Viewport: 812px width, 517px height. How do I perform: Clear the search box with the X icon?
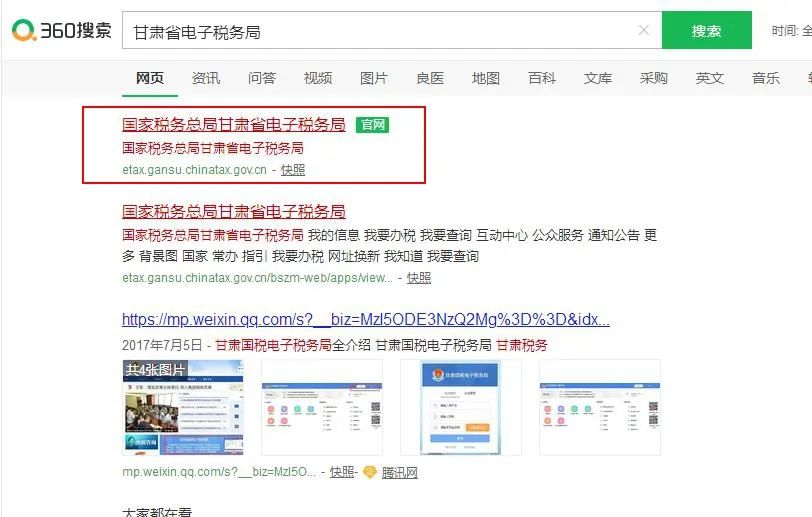click(x=644, y=30)
